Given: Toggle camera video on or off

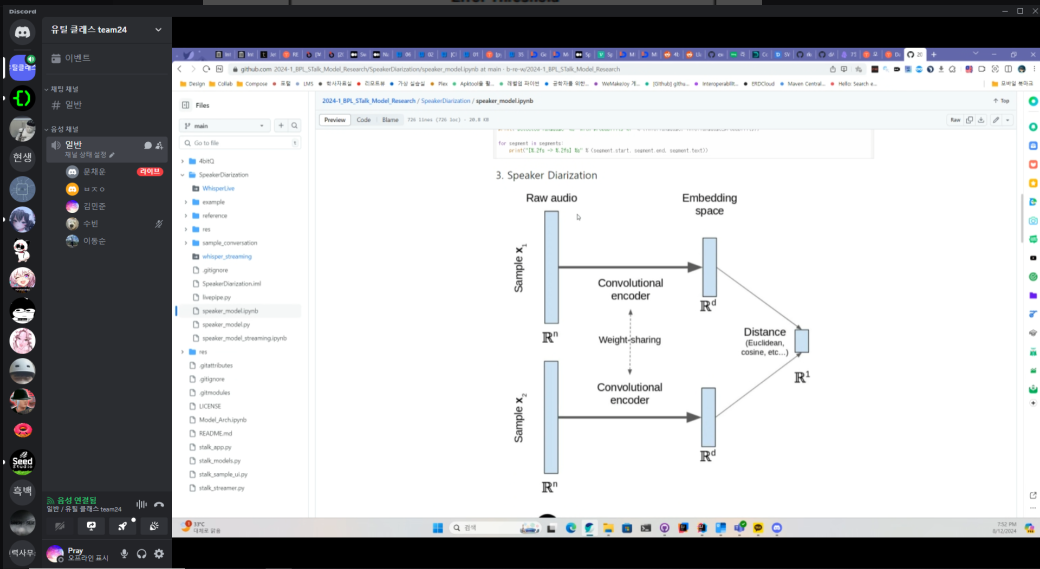Looking at the screenshot, I should 61,526.
